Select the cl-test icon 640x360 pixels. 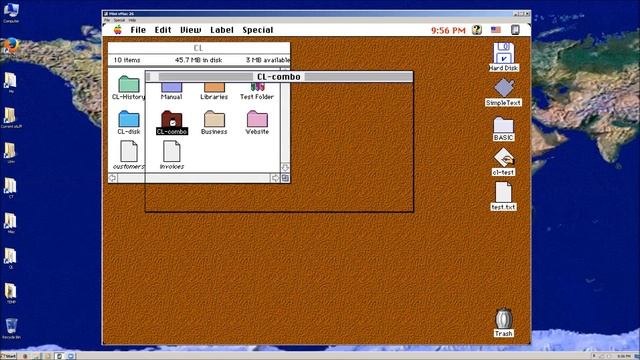click(503, 158)
